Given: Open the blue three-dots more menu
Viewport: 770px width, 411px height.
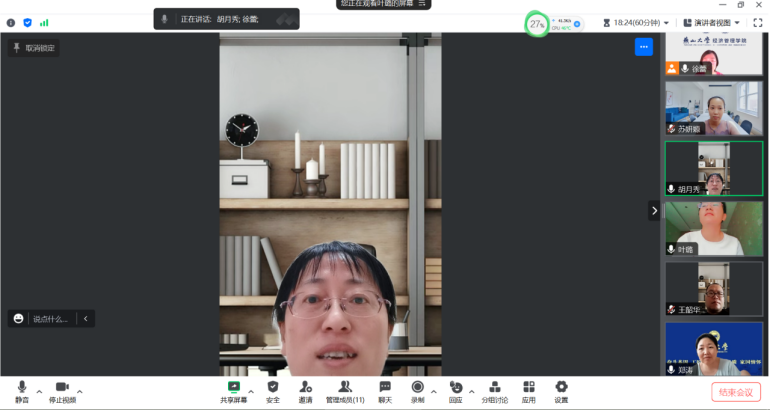Looking at the screenshot, I should [643, 47].
